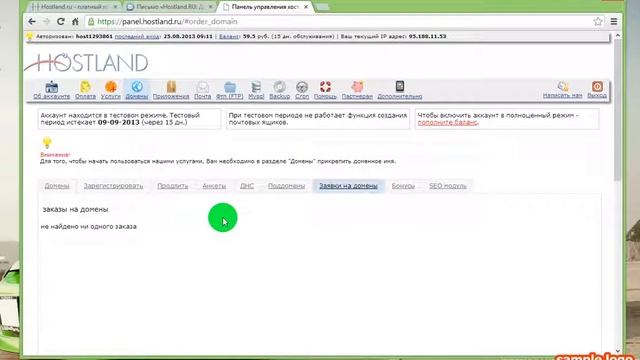Open the 'Об аккаунте' account icon
Image resolution: width=640 pixels, height=360 pixels.
pos(51,90)
